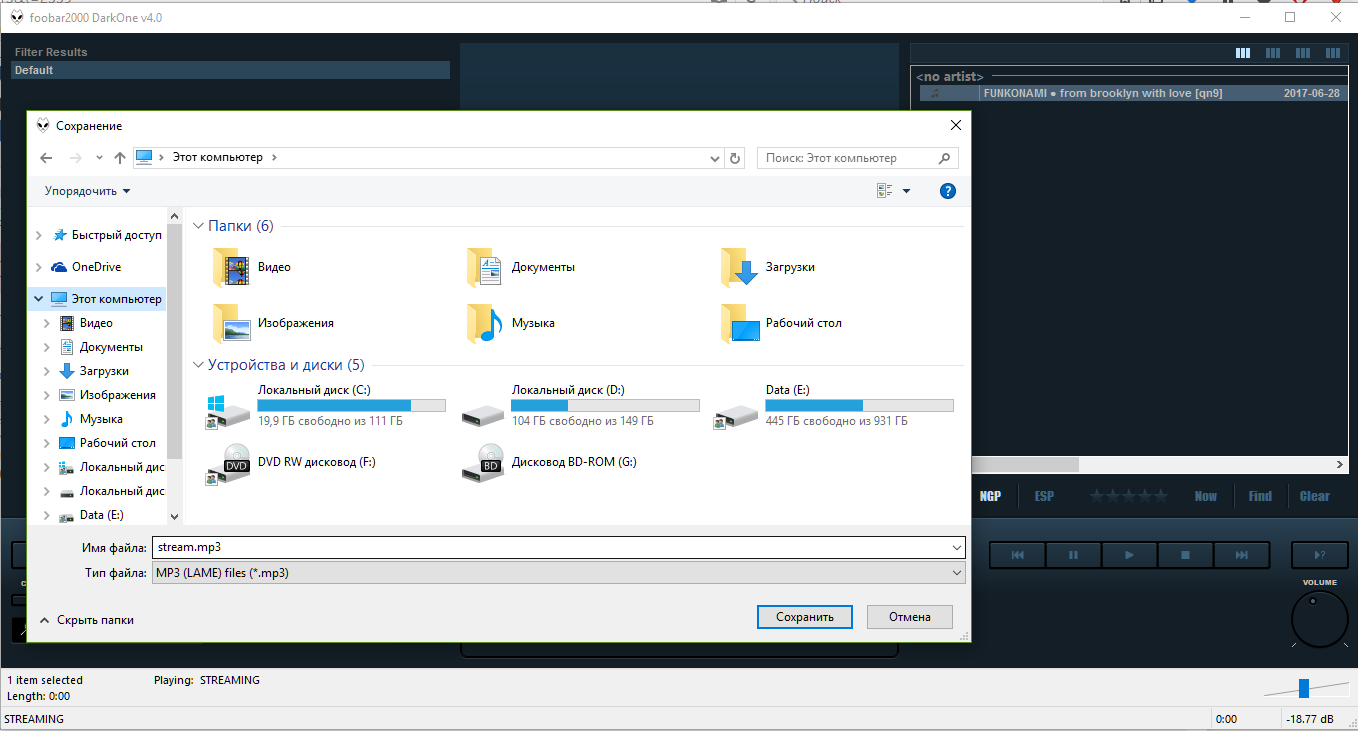Pause playback with the pause button
Viewport: 1358px width, 731px height.
click(1073, 555)
